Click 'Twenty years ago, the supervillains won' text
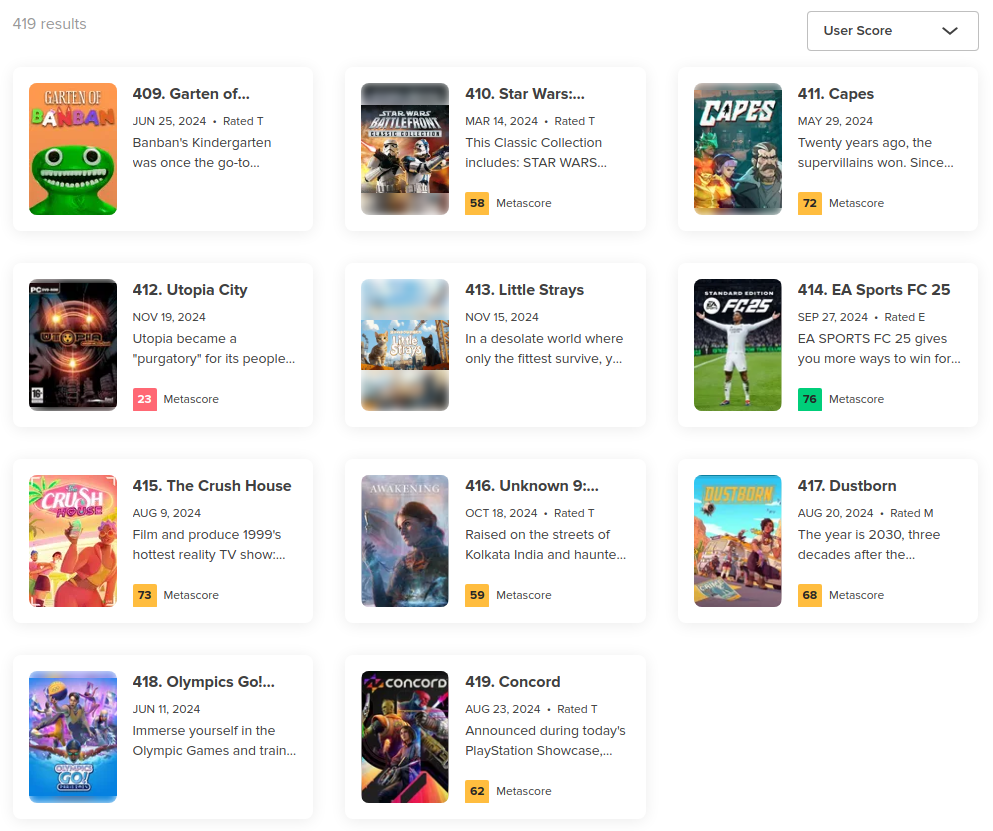Screen dimensions: 993x831 [x=875, y=153]
